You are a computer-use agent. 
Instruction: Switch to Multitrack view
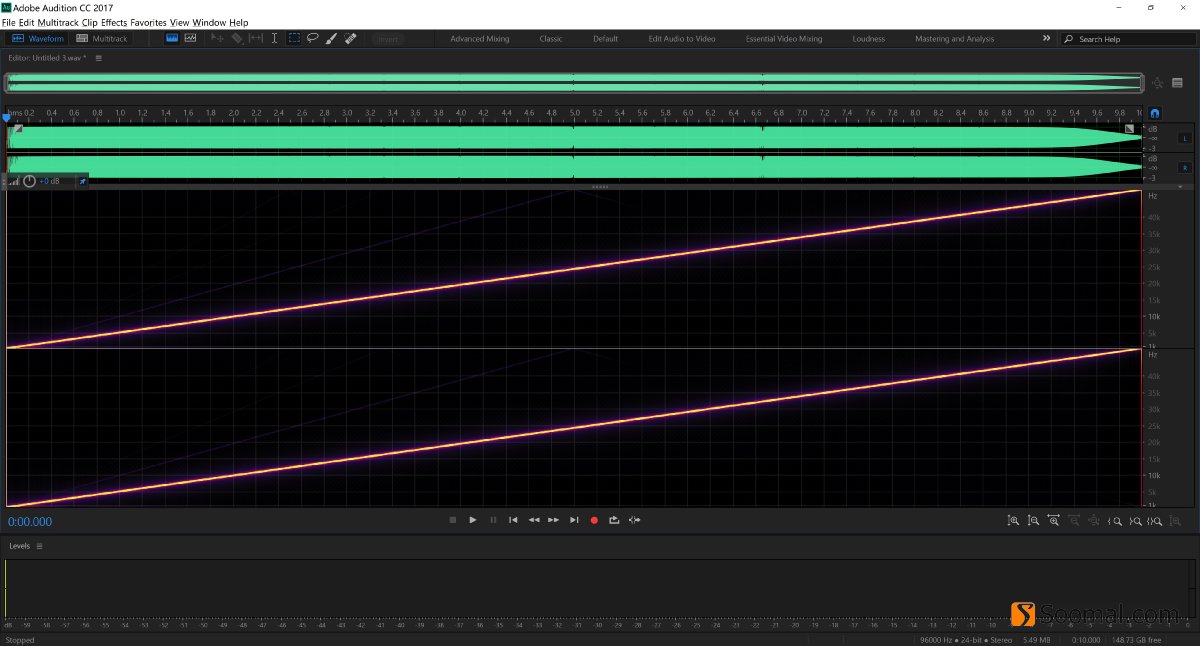click(103, 39)
